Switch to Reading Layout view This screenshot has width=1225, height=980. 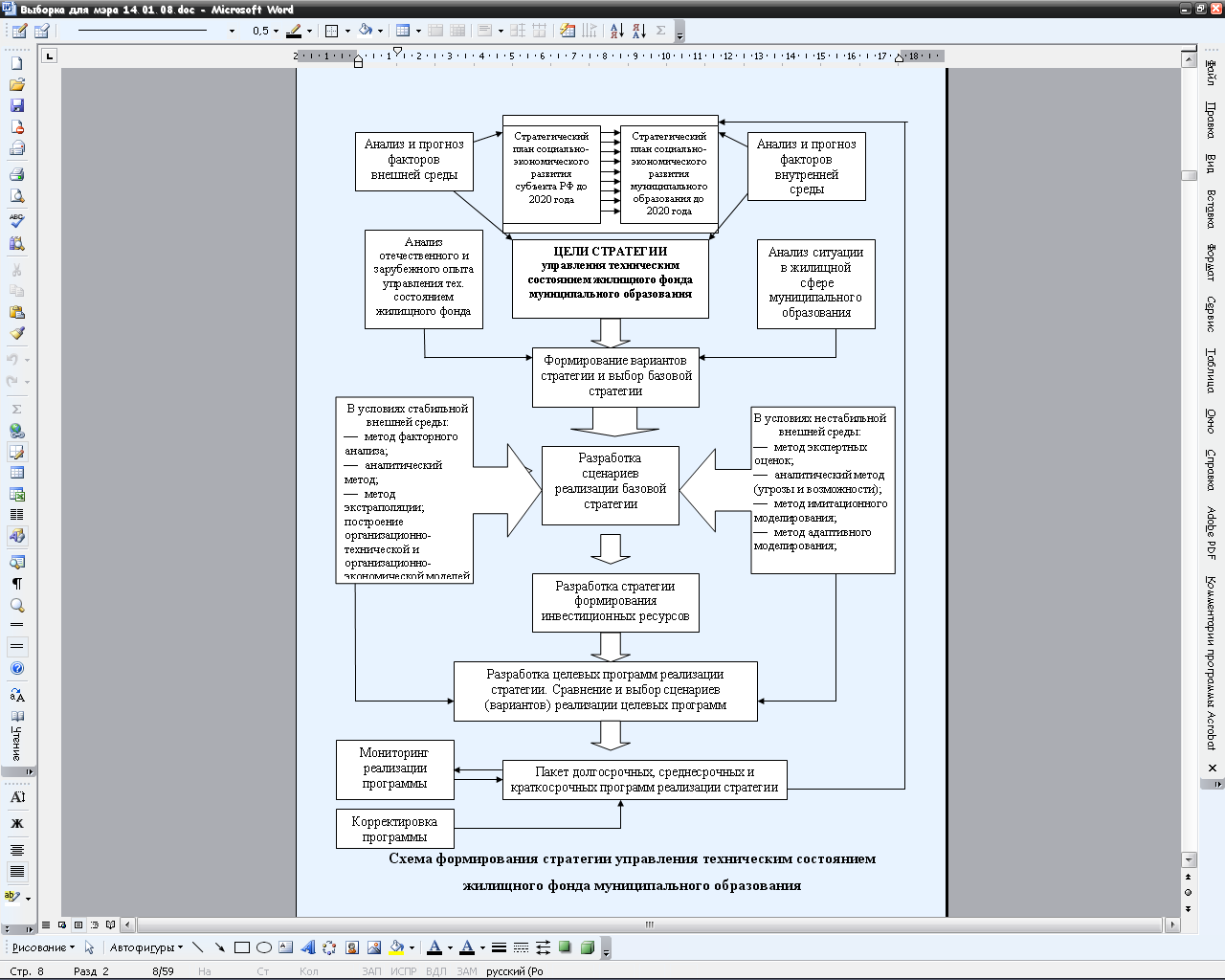point(111,924)
